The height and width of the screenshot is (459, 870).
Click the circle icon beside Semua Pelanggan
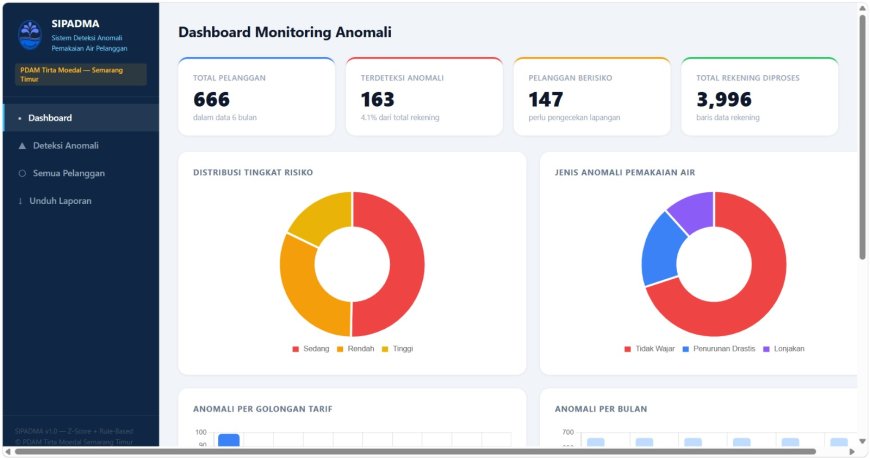(22, 173)
